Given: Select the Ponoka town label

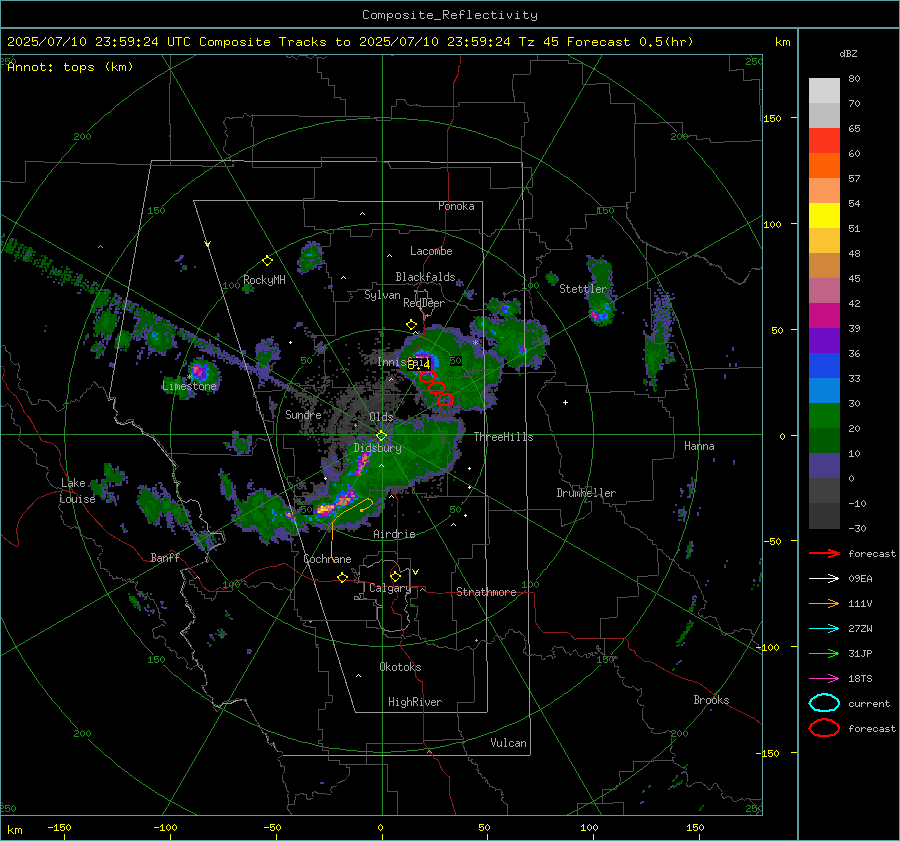Looking at the screenshot, I should click(456, 206).
